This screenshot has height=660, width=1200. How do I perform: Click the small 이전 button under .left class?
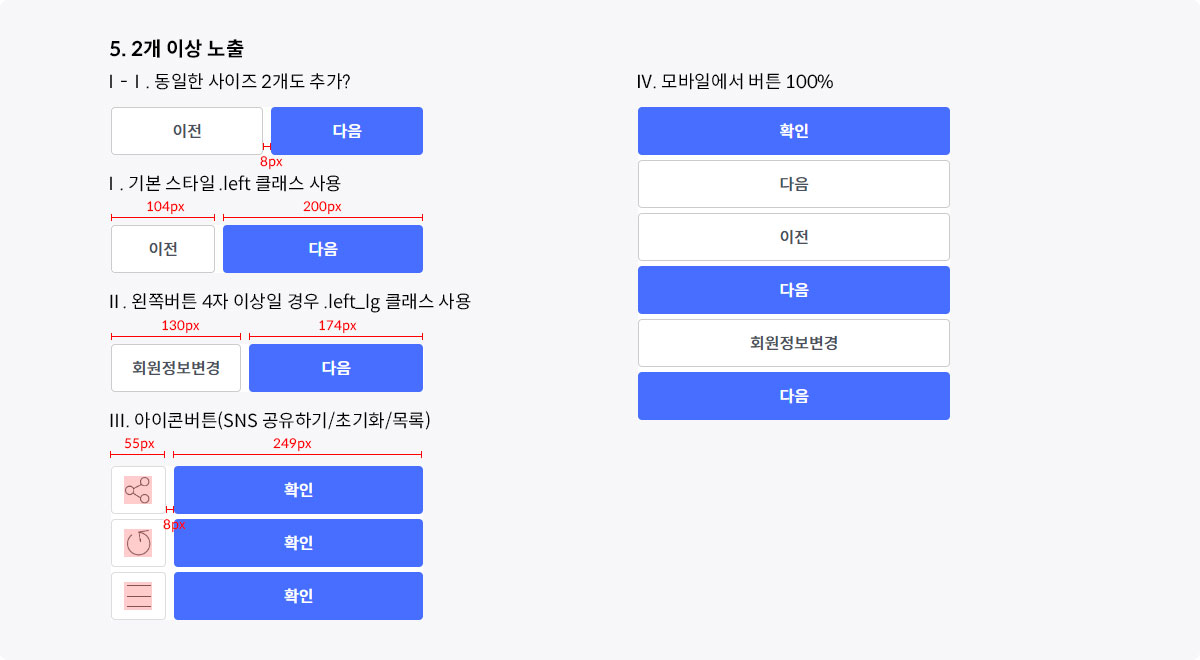[163, 249]
